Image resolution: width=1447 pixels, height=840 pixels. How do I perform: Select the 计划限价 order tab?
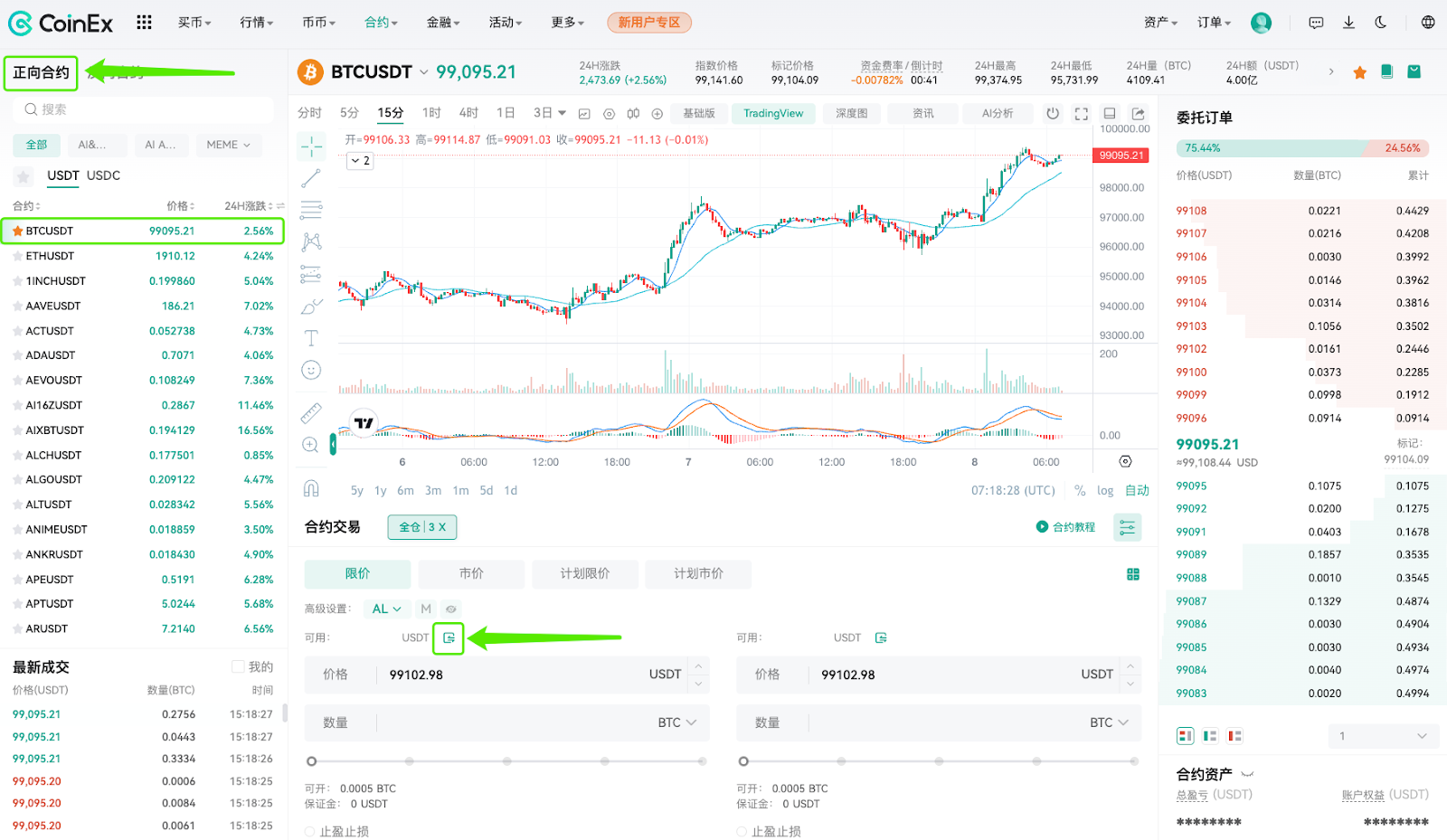(x=585, y=574)
